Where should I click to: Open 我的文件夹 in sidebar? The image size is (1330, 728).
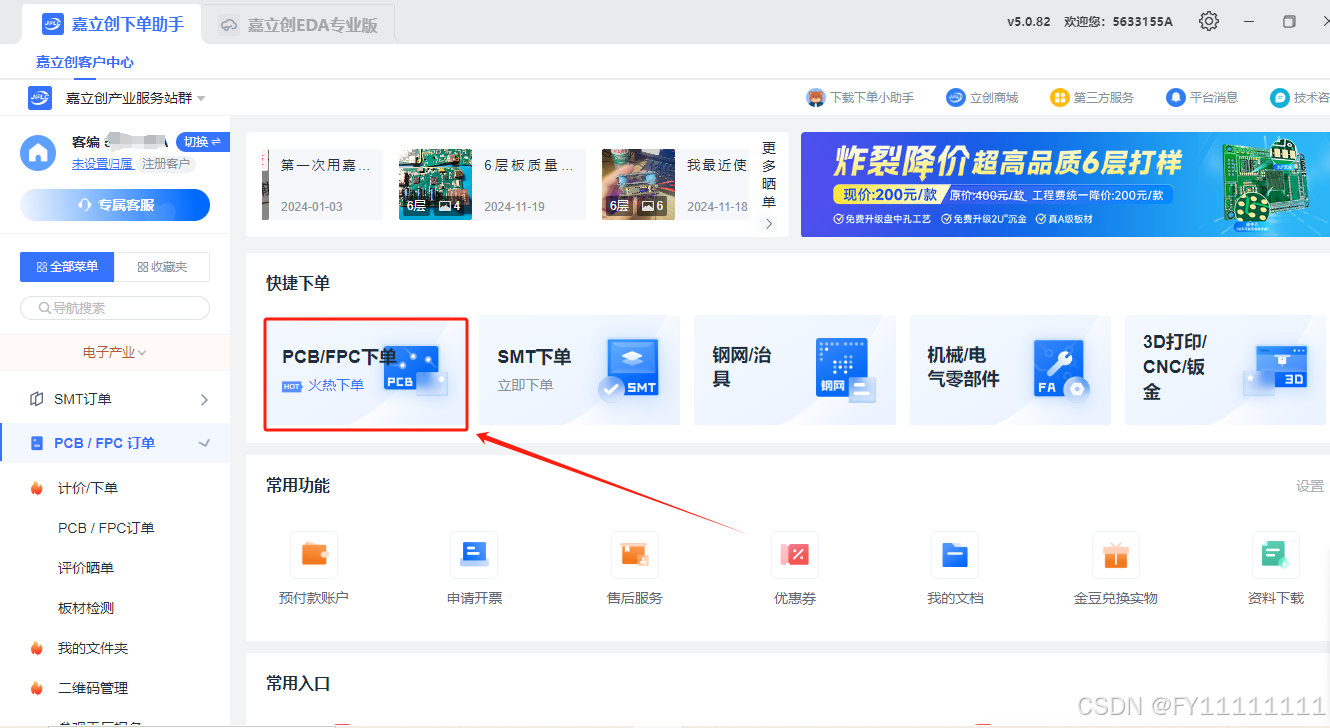tap(93, 648)
